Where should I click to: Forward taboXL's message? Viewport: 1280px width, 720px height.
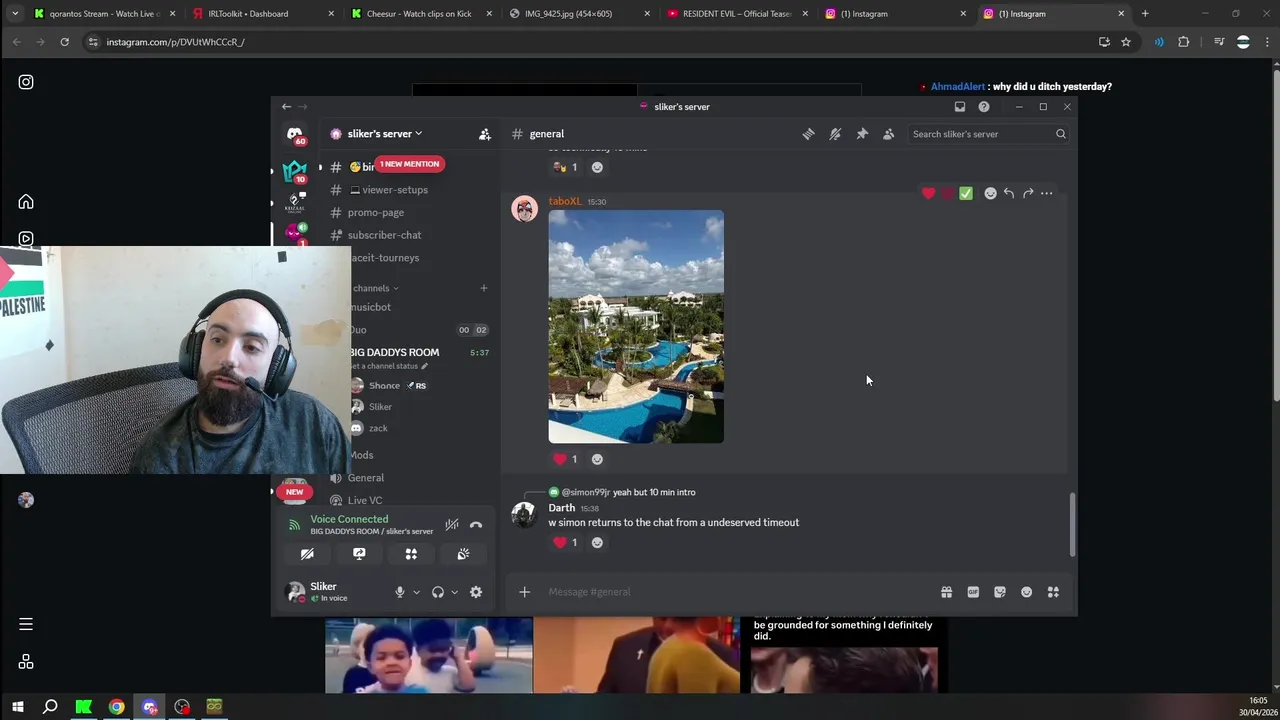point(1027,193)
